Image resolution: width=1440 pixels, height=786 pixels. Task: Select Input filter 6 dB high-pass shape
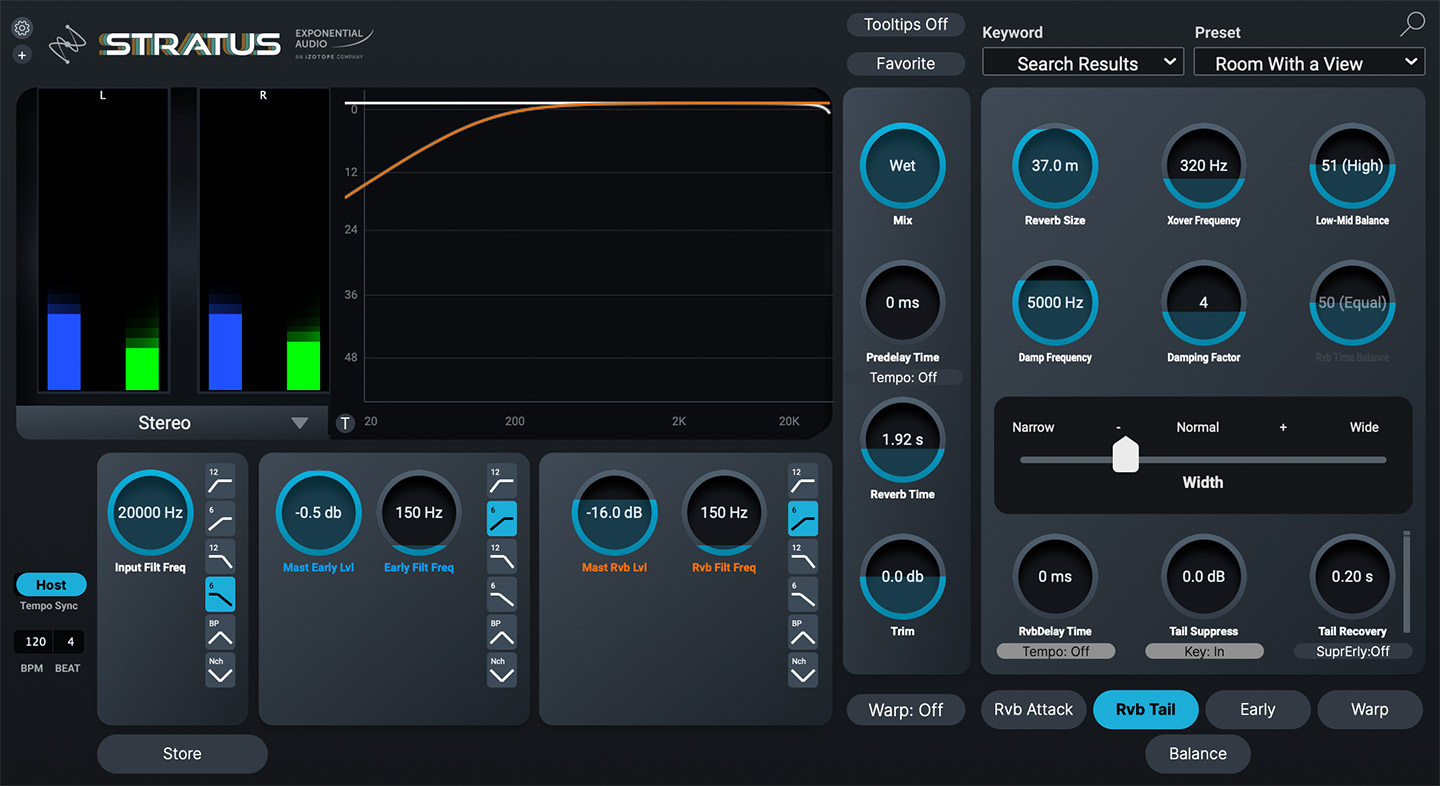(x=220, y=519)
